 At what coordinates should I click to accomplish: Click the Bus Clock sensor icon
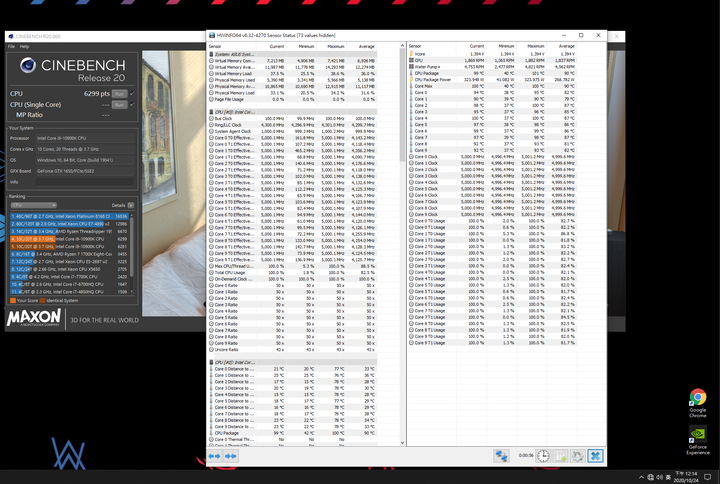pyautogui.click(x=212, y=118)
